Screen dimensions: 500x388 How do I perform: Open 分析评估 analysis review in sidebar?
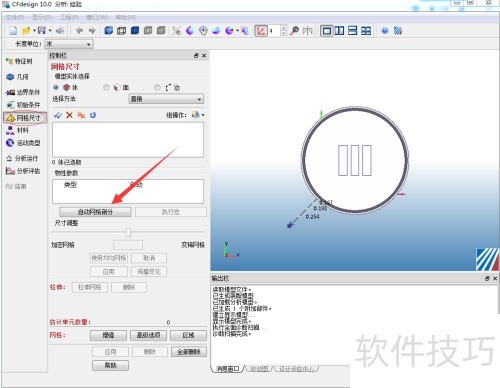click(x=23, y=171)
